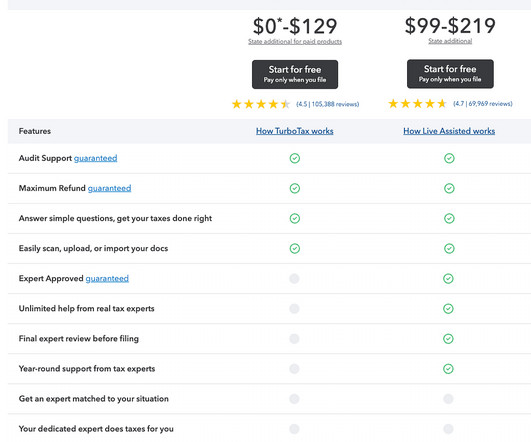The width and height of the screenshot is (531, 442).
Task: Click Final expert review gray dot in TurboTax column
Action: 294,339
